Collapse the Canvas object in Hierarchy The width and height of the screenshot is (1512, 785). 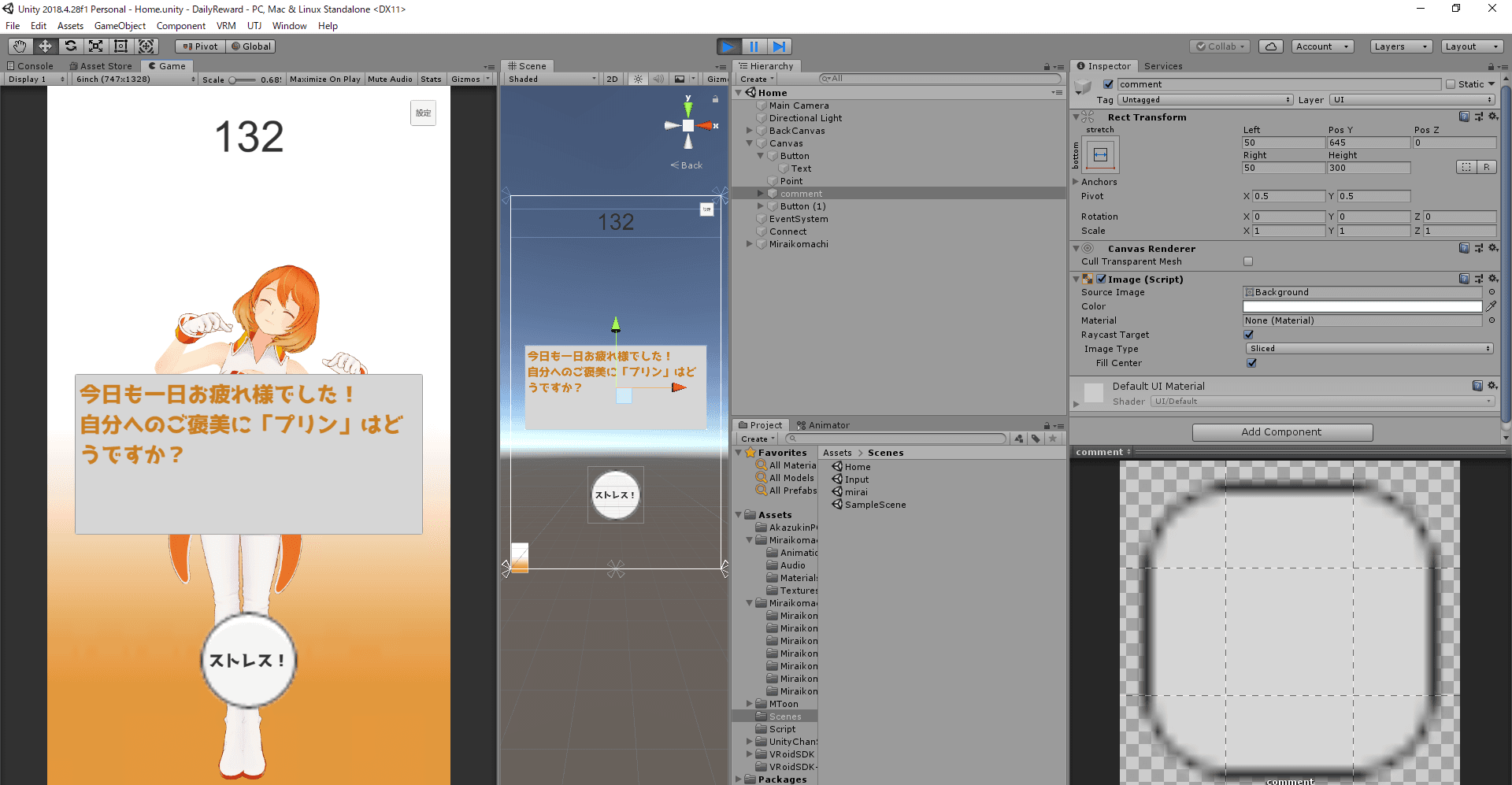[x=750, y=143]
